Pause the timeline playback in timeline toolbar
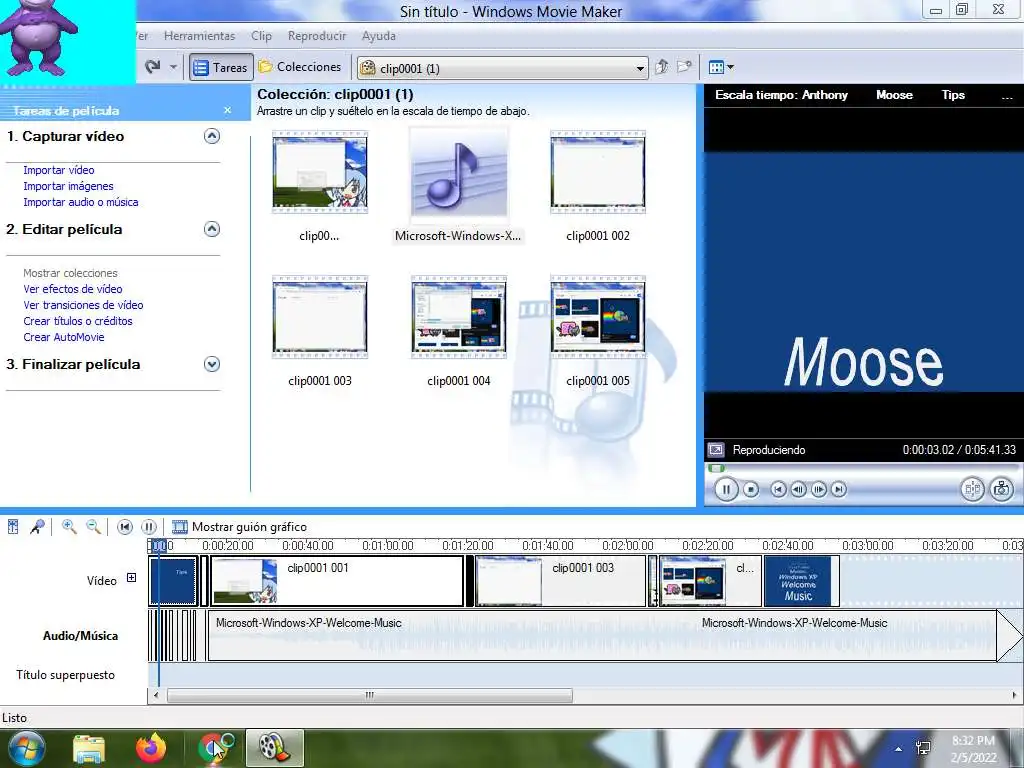This screenshot has width=1024, height=768. (x=149, y=526)
